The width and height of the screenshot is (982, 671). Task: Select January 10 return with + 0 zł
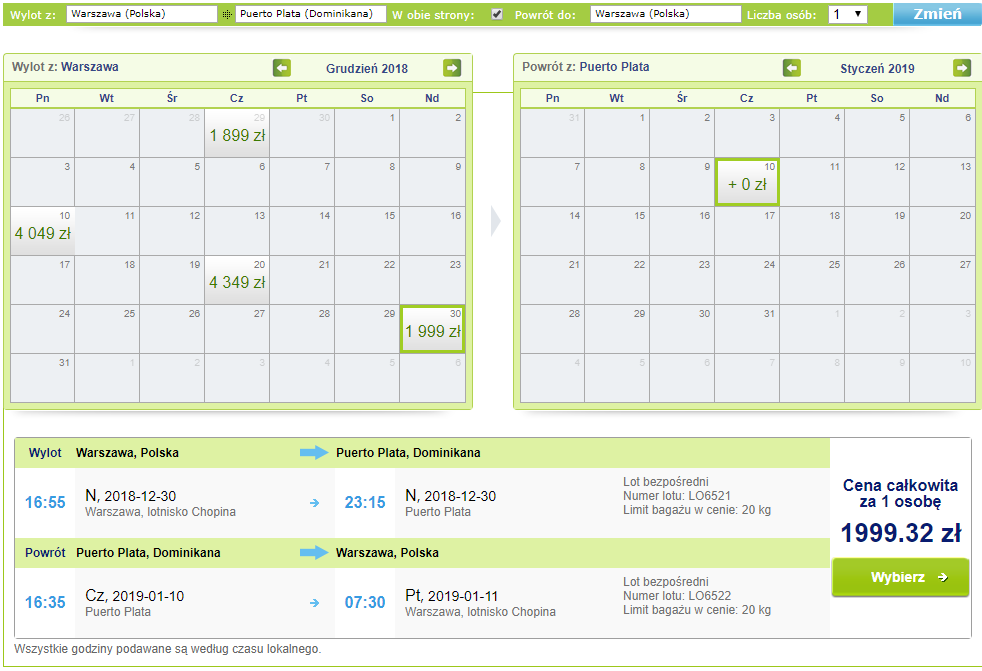(747, 182)
